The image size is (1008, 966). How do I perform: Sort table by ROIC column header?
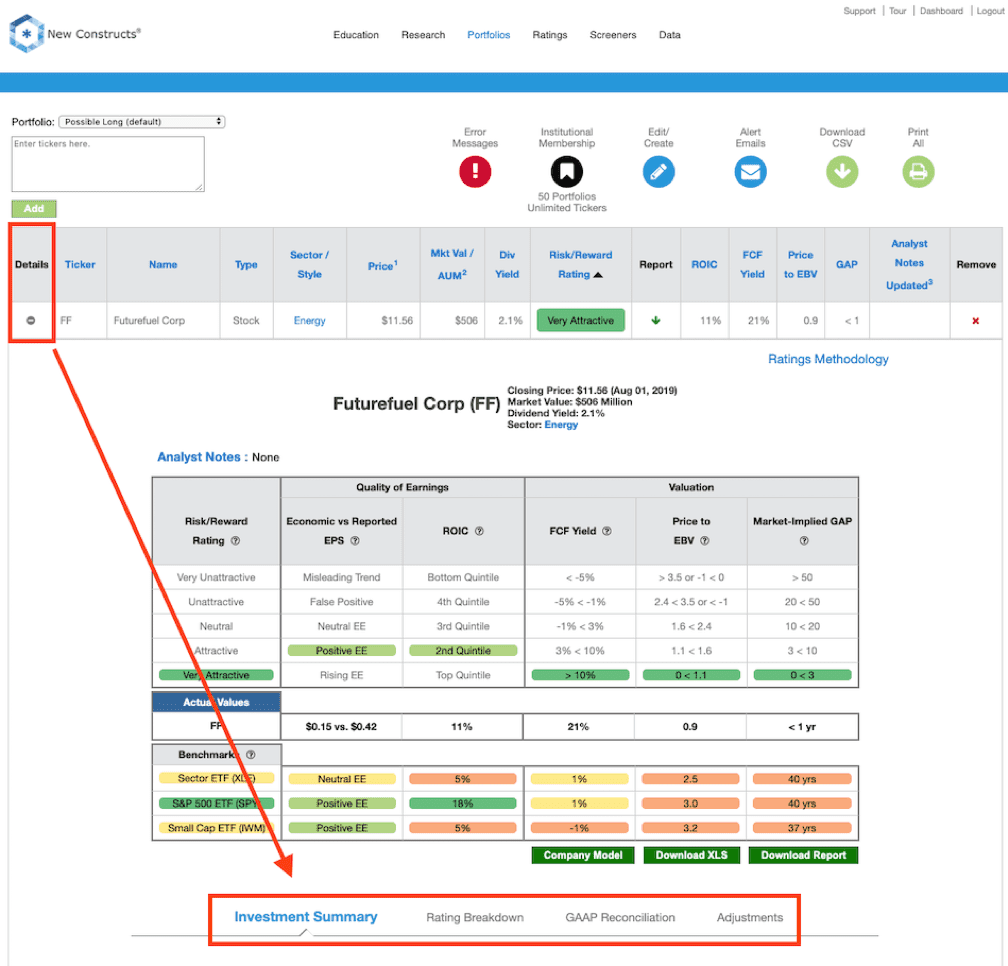[x=704, y=264]
